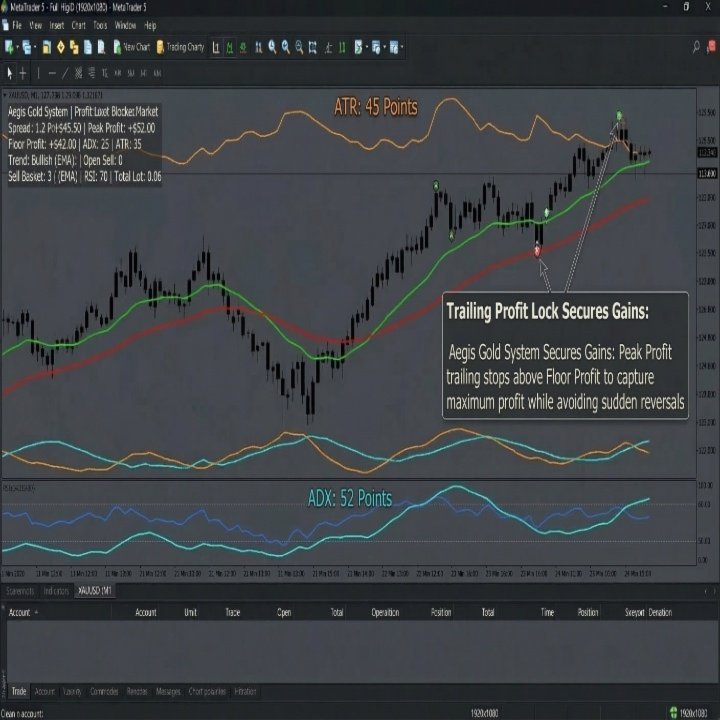The height and width of the screenshot is (720, 720).
Task: Switch to green line chart type
Action: click(243, 47)
